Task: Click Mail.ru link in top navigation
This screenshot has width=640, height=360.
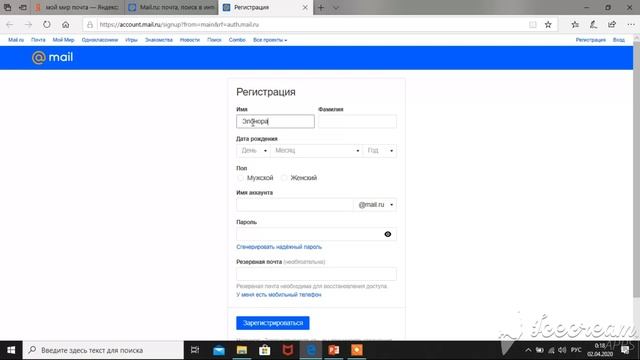Action: click(x=16, y=40)
